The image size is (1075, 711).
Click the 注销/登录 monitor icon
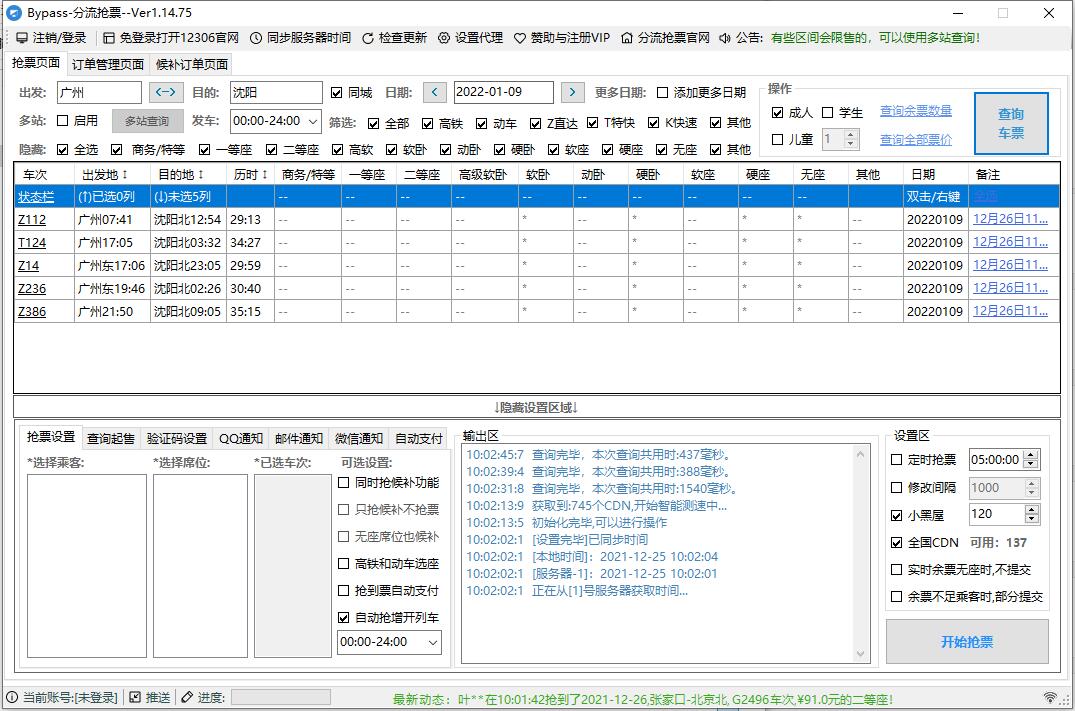pyautogui.click(x=22, y=38)
